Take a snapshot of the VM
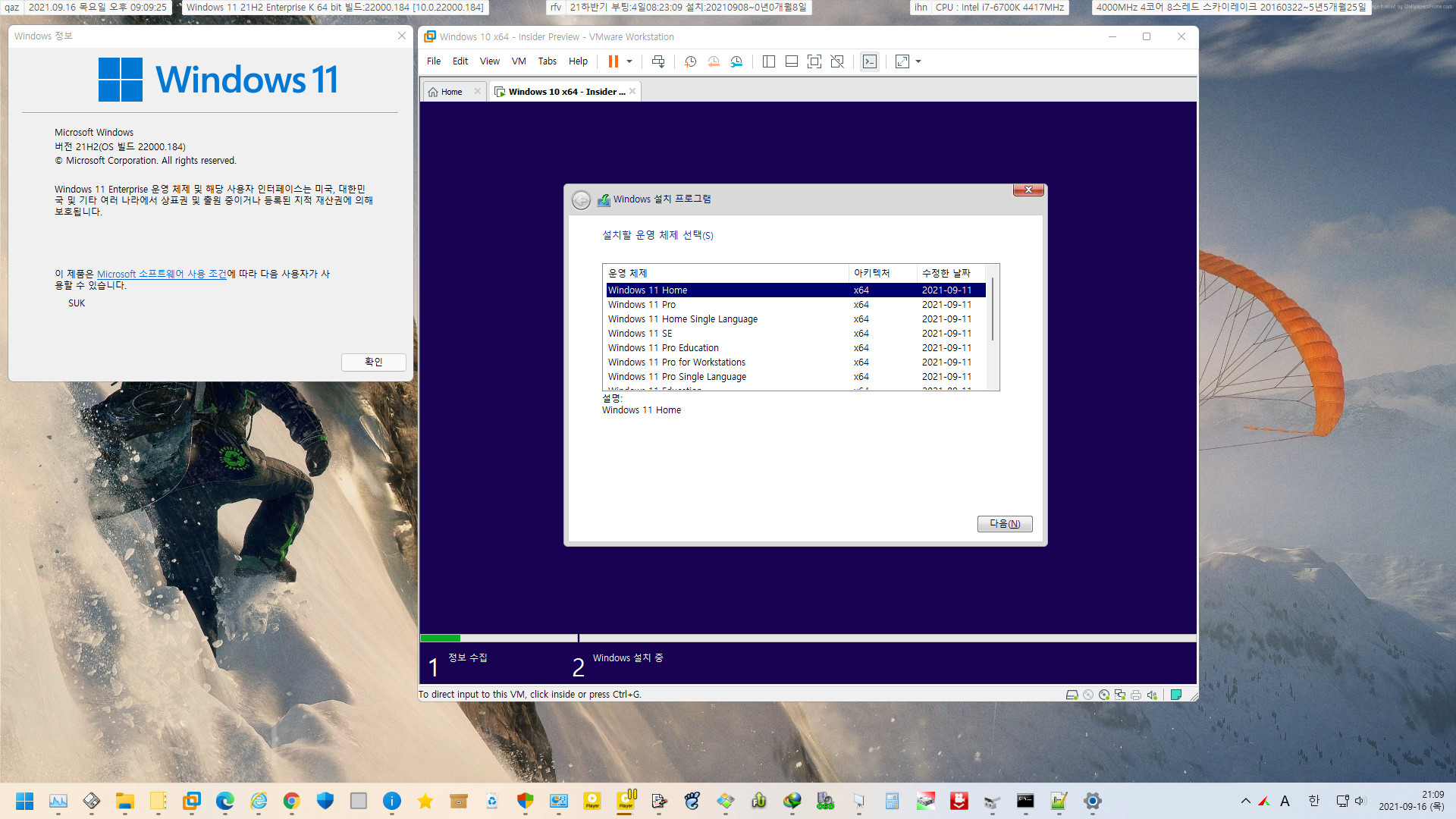 point(690,61)
